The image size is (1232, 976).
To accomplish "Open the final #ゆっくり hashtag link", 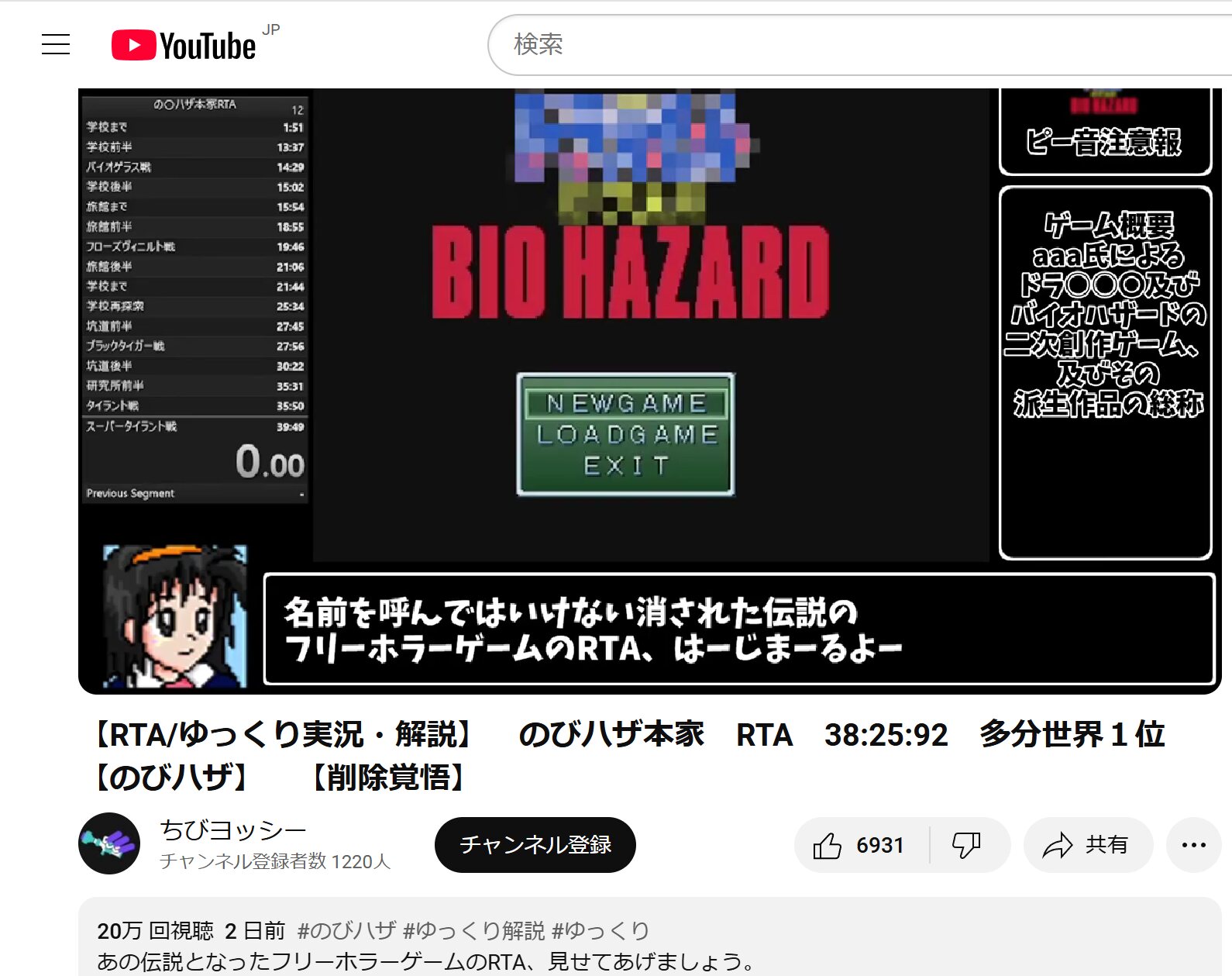I will pyautogui.click(x=601, y=930).
